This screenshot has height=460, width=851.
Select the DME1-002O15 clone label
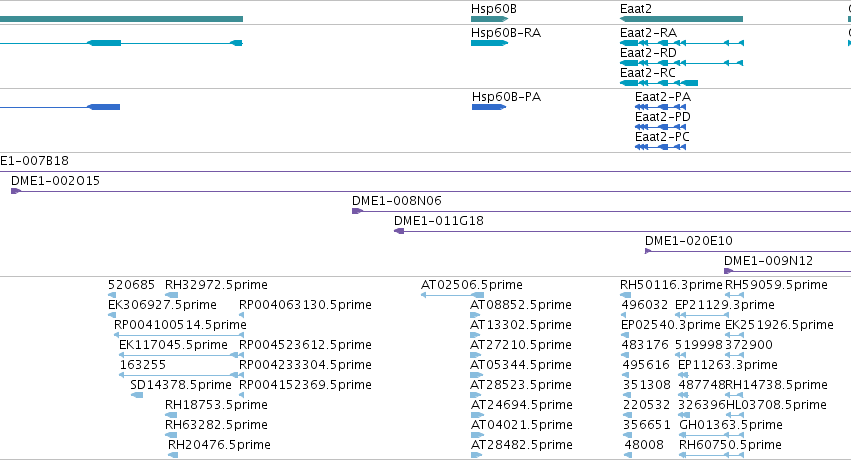tap(55, 181)
